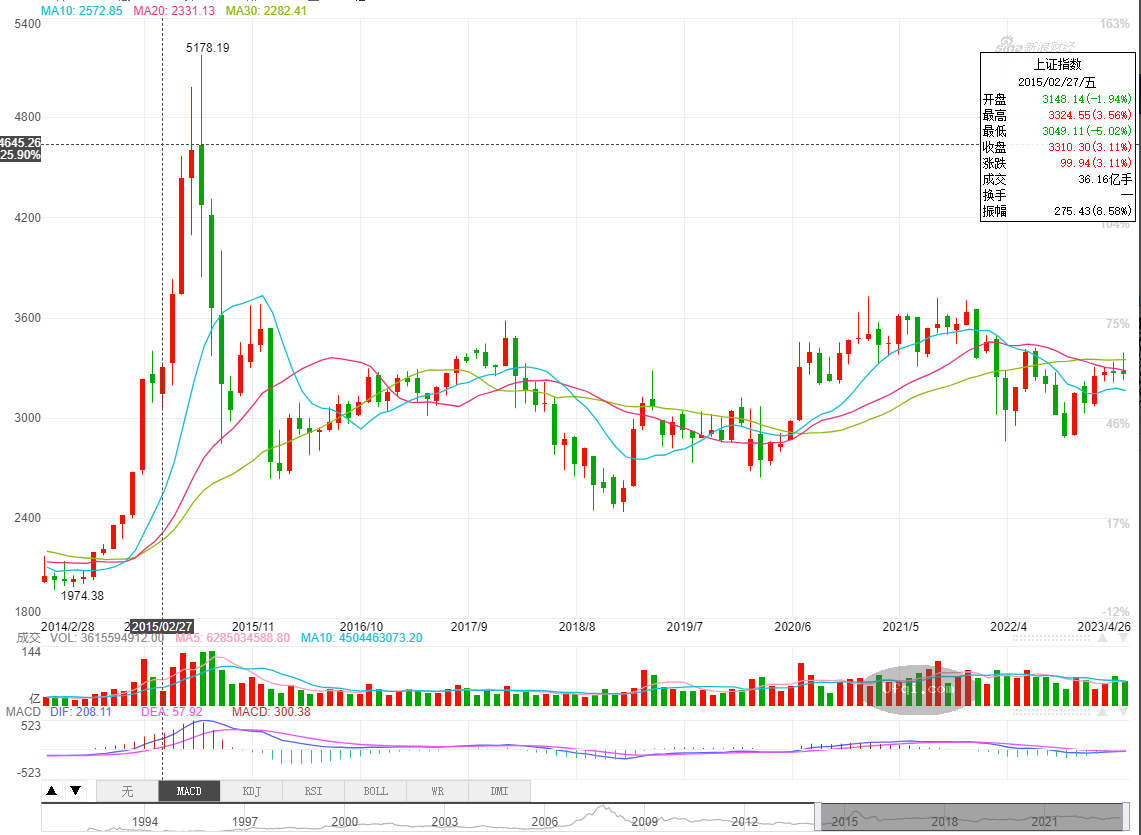The height and width of the screenshot is (835, 1141).
Task: Click the left handle of timeline range
Action: point(818,817)
